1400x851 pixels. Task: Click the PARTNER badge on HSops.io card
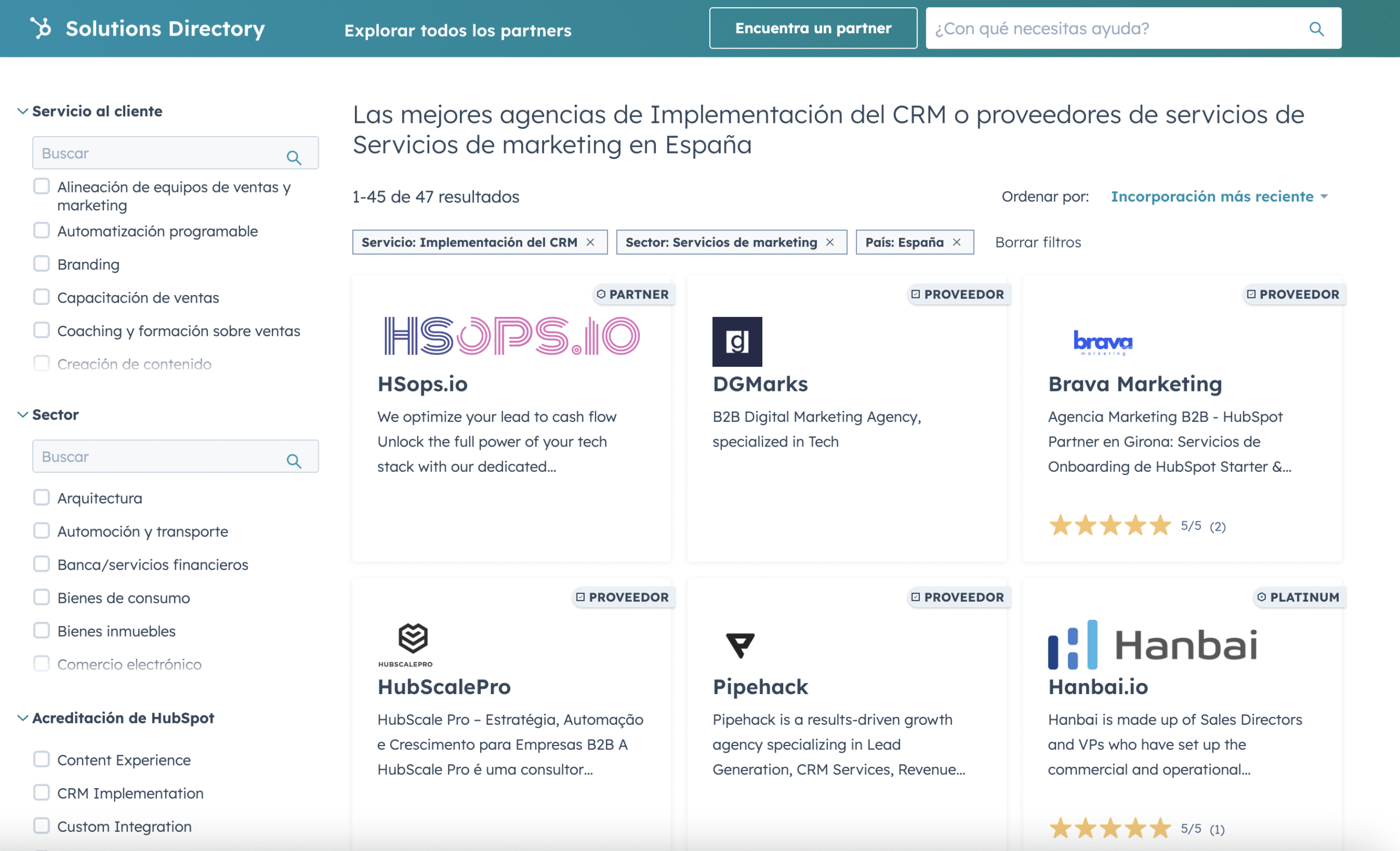(633, 294)
